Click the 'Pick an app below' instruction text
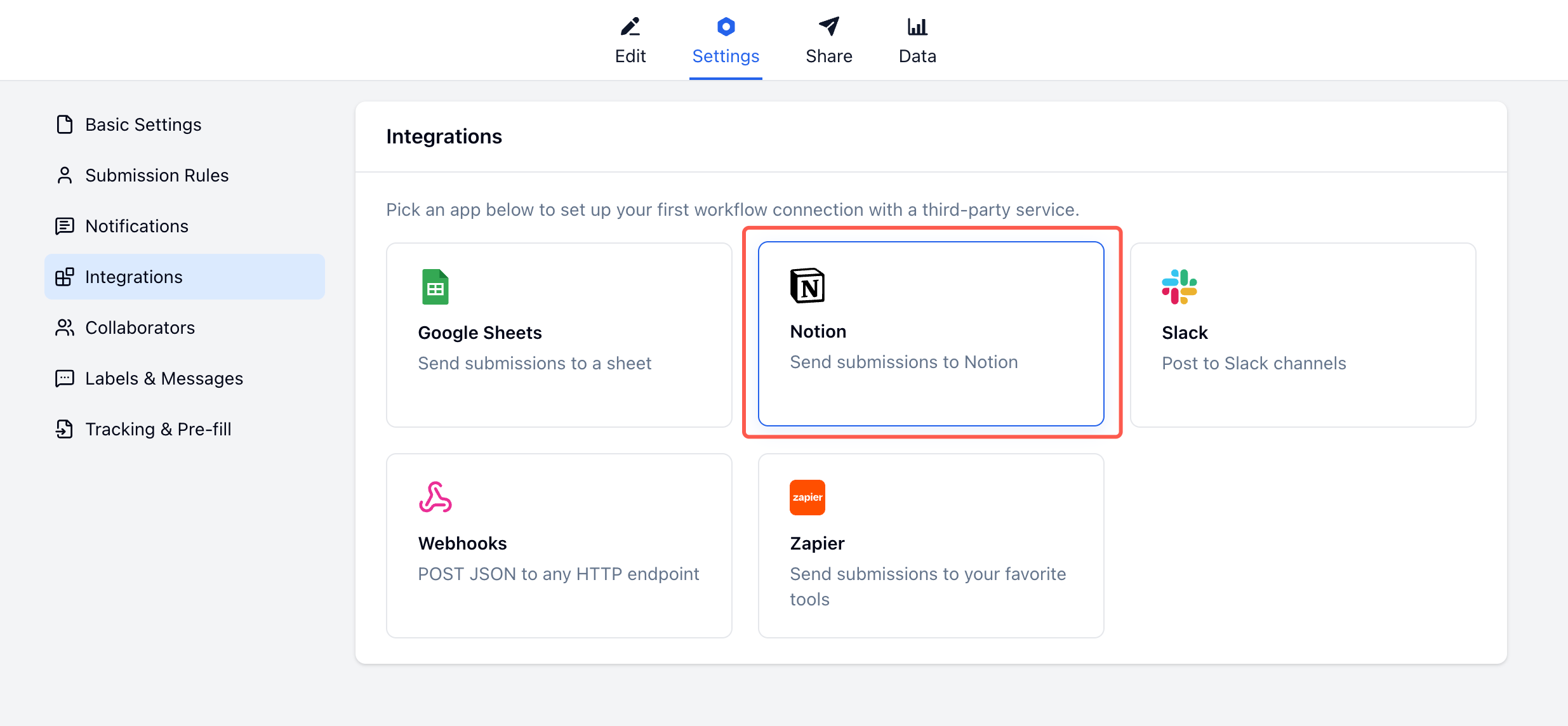Screen dimensions: 1568x726 [x=733, y=209]
